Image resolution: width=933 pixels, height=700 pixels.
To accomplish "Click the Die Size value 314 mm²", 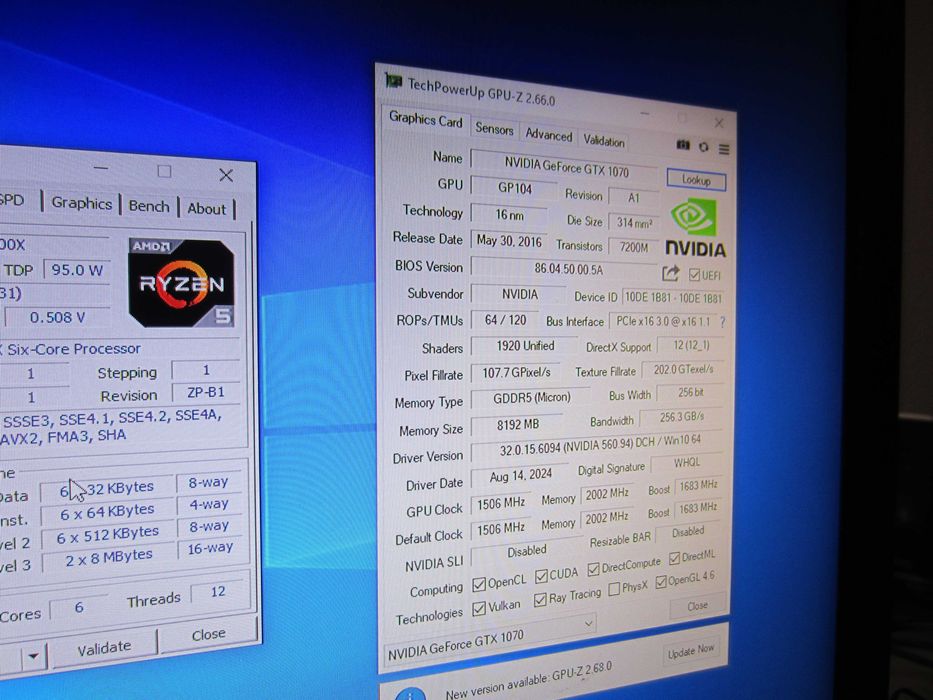I will pyautogui.click(x=634, y=223).
